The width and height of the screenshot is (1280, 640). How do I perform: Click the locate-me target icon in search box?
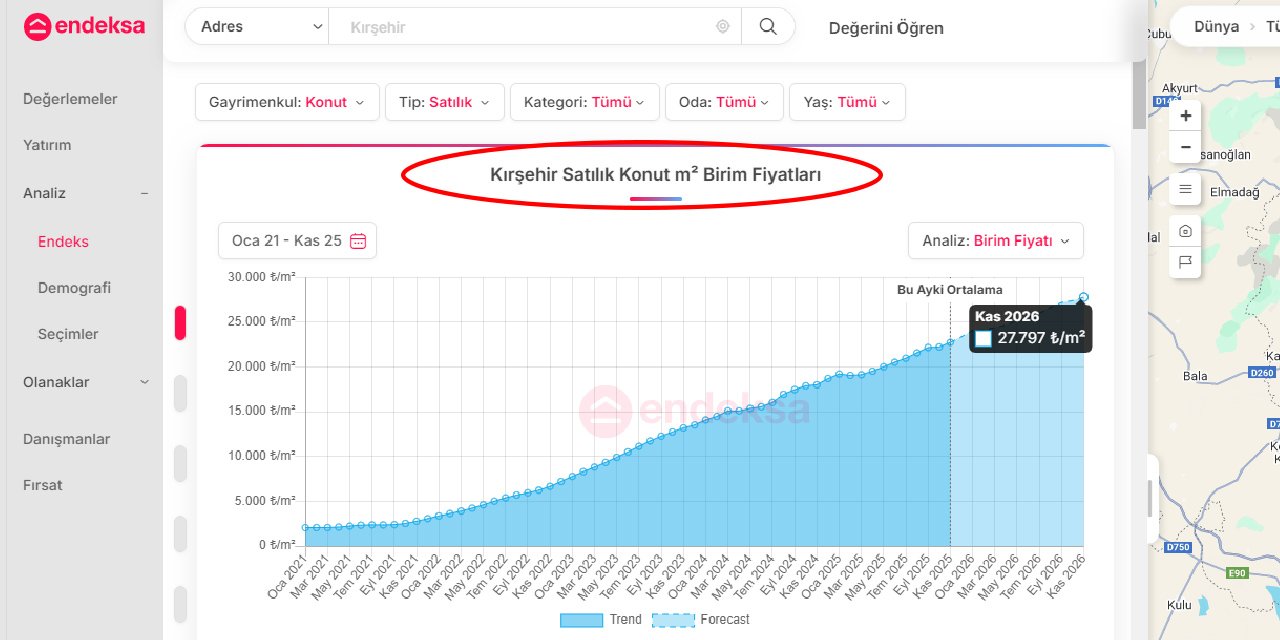pos(722,27)
